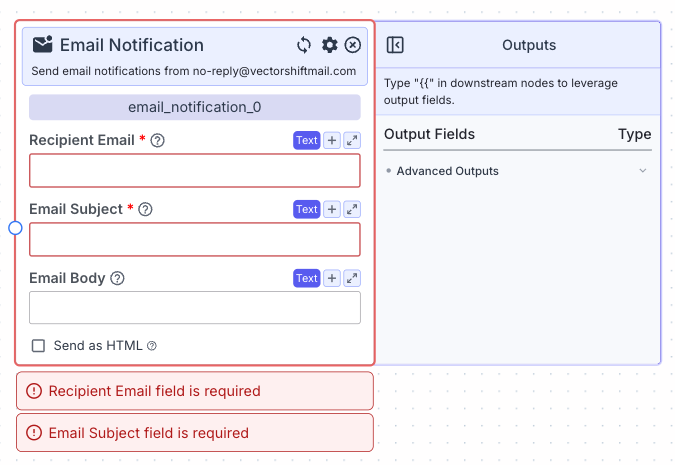Click the Type column header

(635, 134)
